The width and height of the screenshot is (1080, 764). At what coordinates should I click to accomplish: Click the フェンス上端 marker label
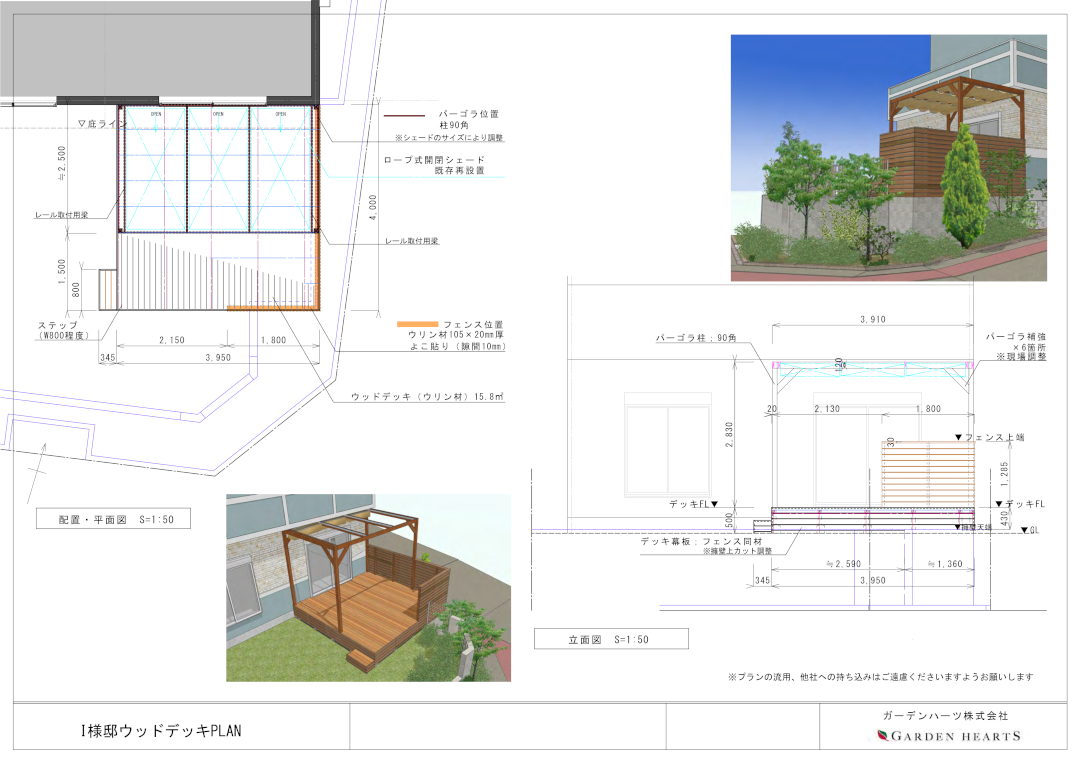990,437
